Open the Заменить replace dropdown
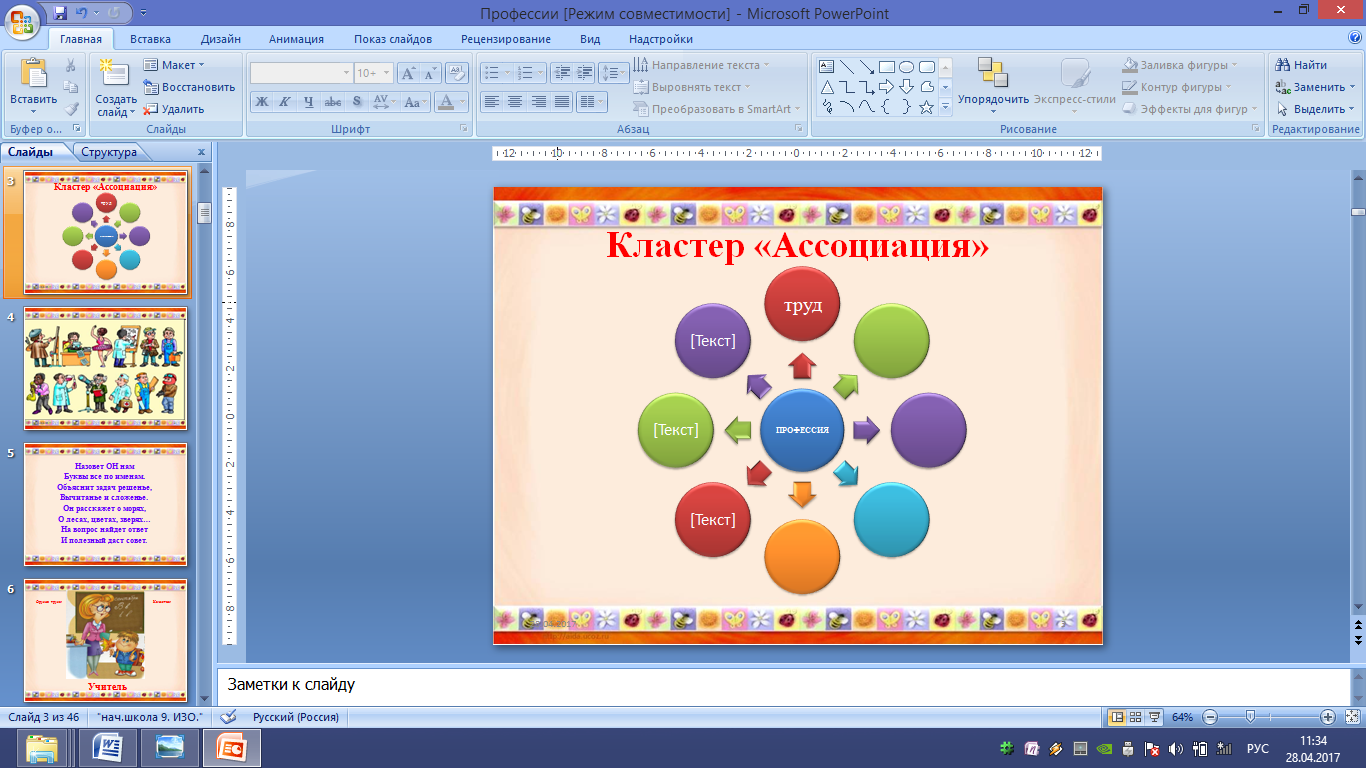Image resolution: width=1366 pixels, height=768 pixels. click(1316, 87)
